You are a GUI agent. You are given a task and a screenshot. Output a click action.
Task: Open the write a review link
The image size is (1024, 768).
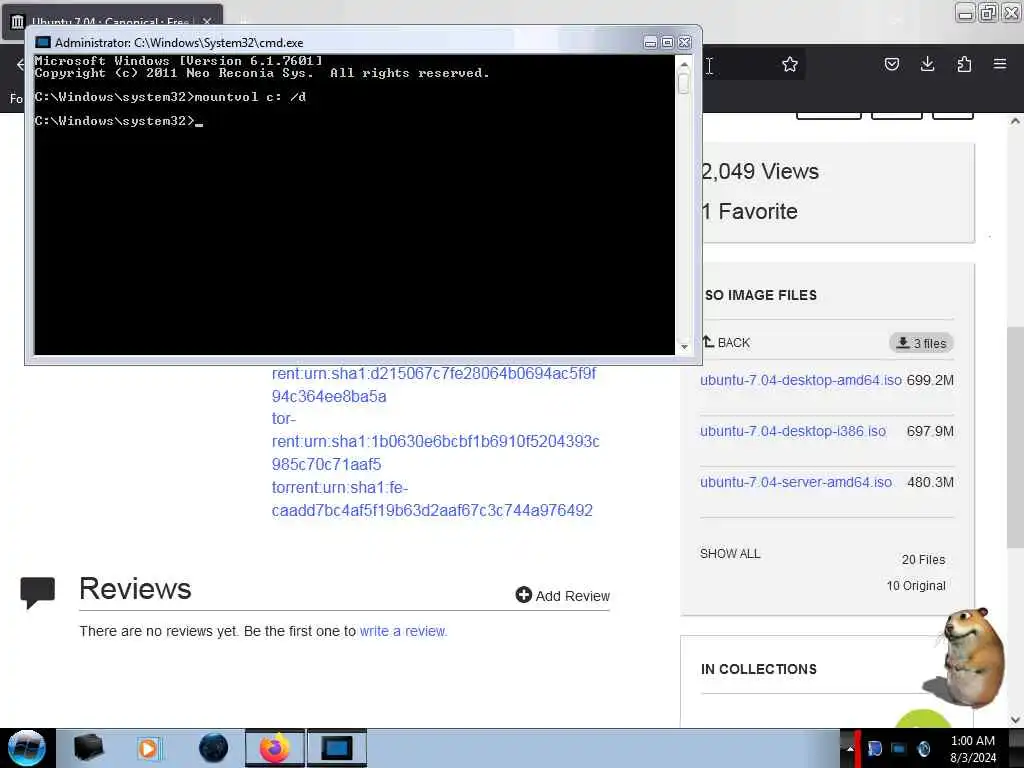pyautogui.click(x=402, y=631)
